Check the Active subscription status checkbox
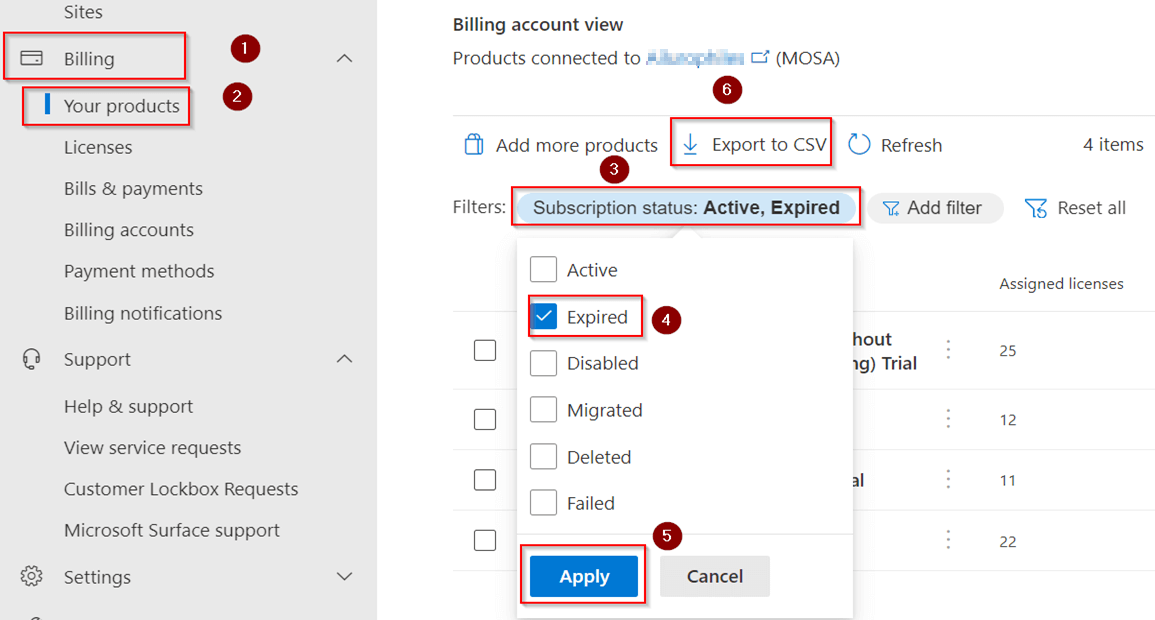 543,269
